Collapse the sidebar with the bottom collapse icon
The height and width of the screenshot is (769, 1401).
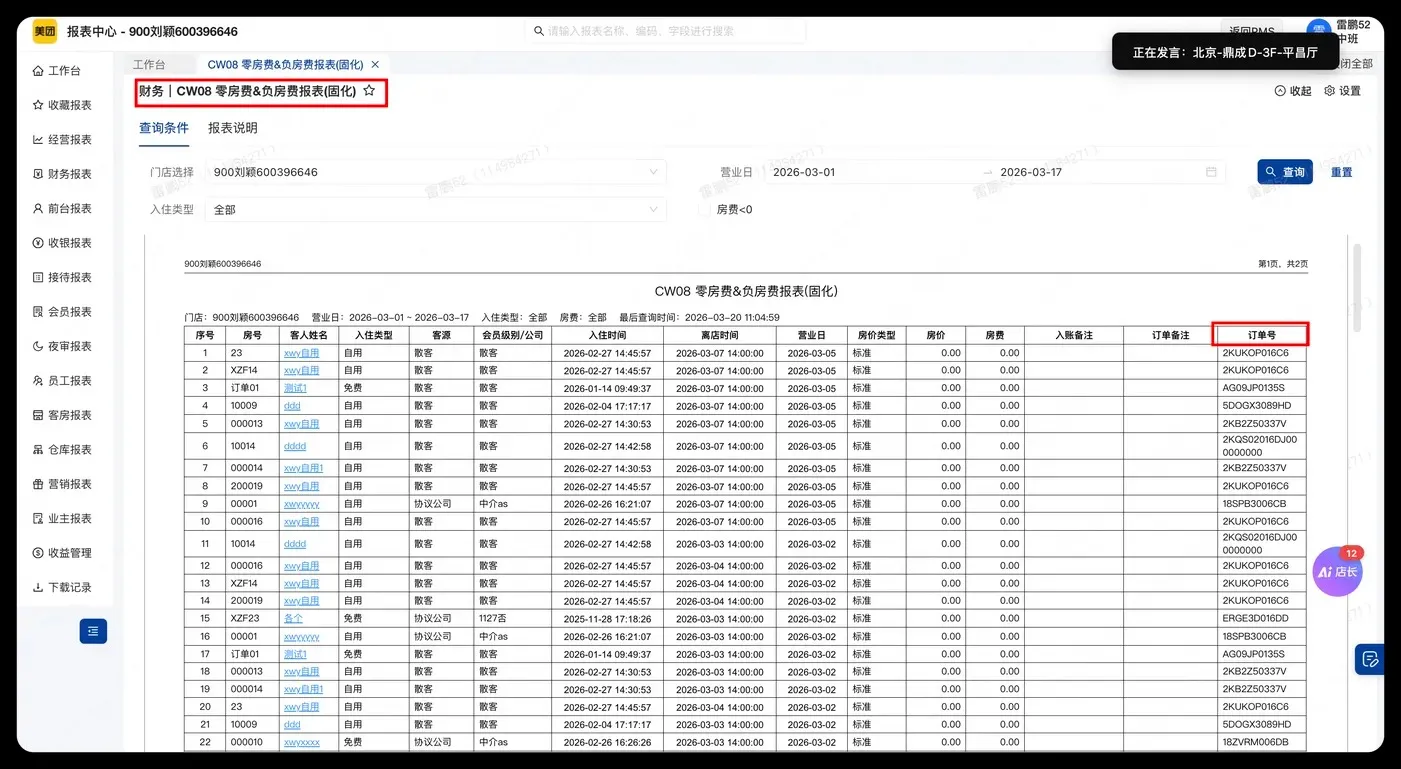click(x=93, y=631)
